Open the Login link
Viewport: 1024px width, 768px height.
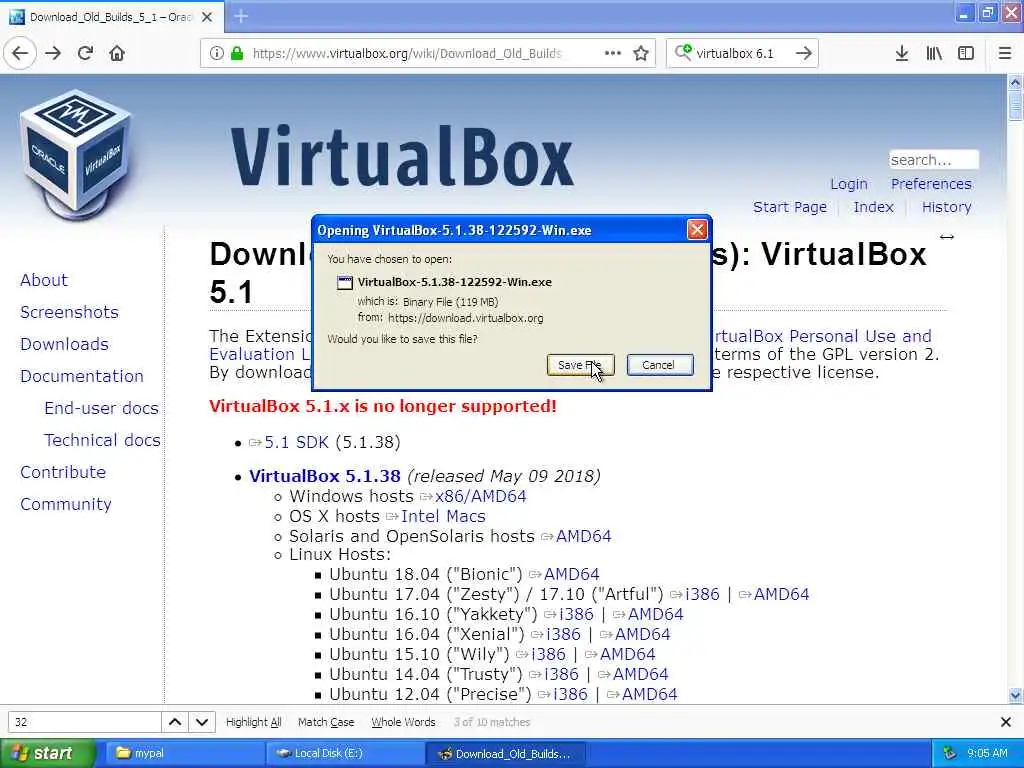pyautogui.click(x=848, y=184)
